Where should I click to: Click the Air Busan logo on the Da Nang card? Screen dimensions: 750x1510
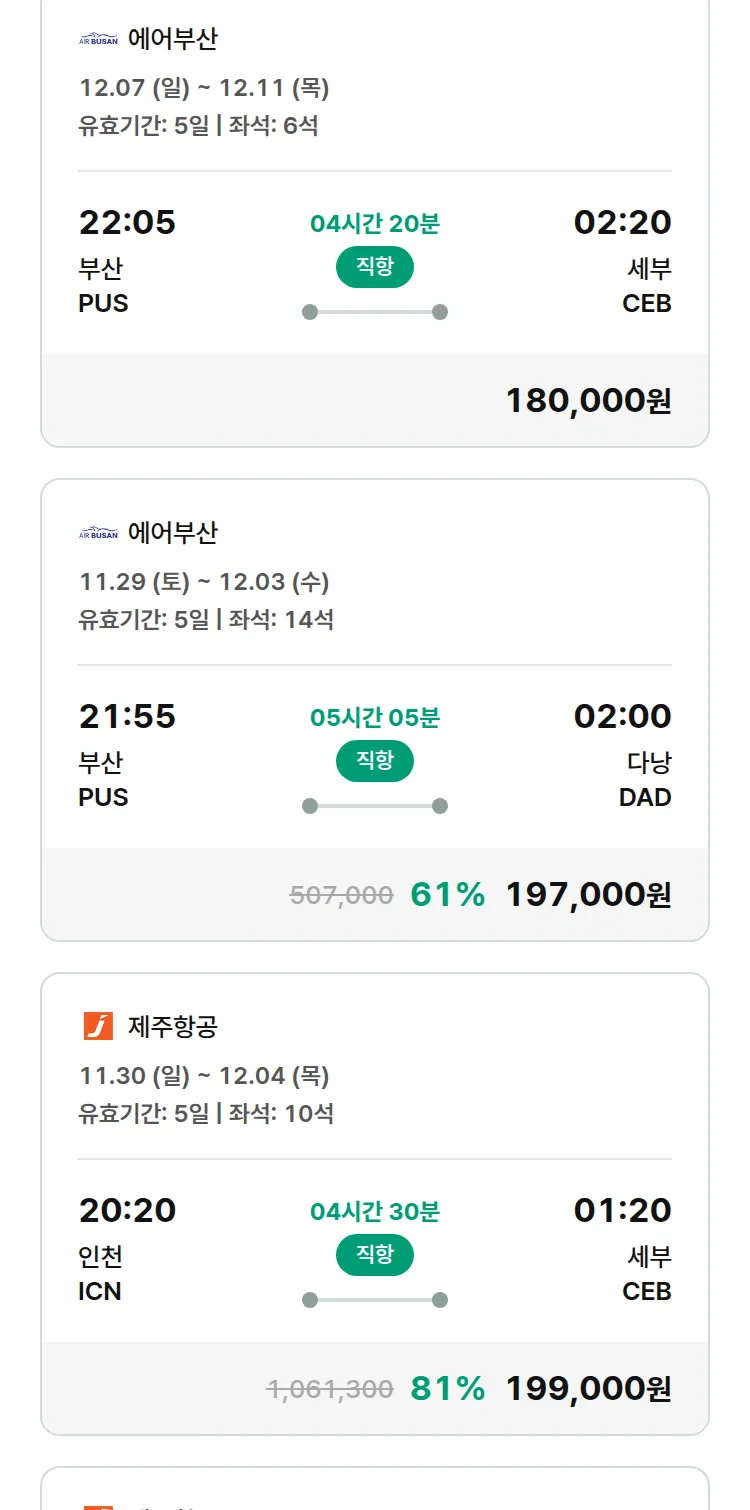pos(98,534)
